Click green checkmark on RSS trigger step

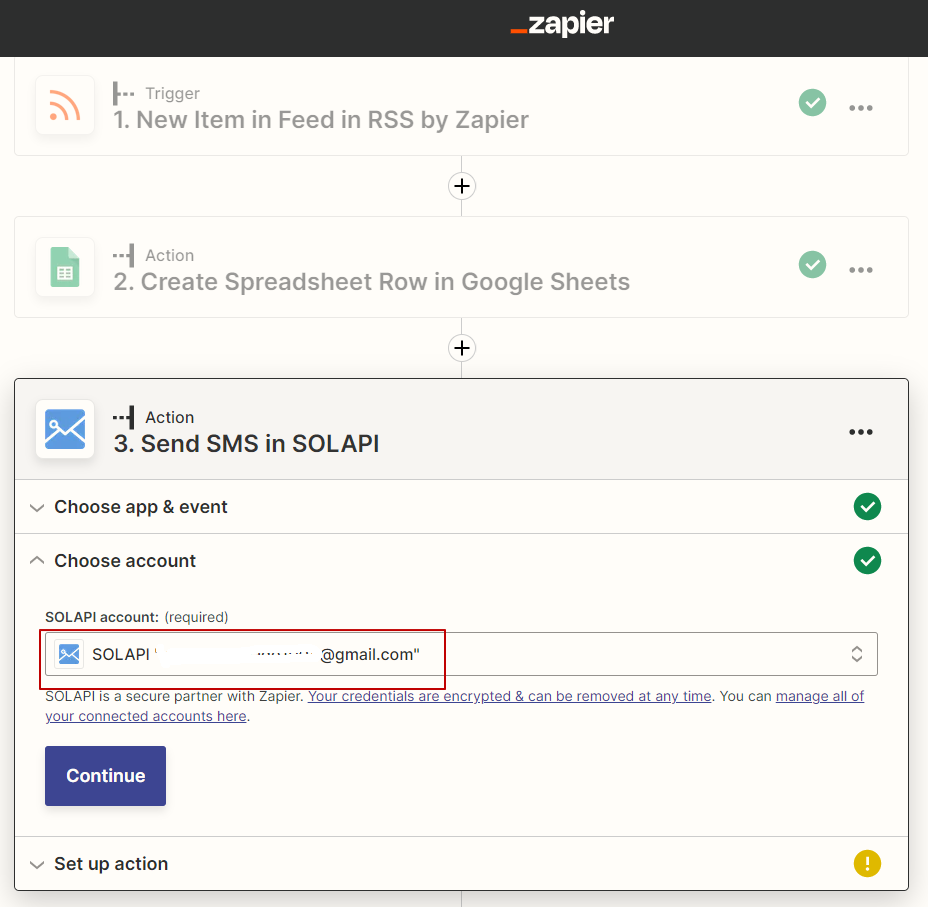pos(813,102)
